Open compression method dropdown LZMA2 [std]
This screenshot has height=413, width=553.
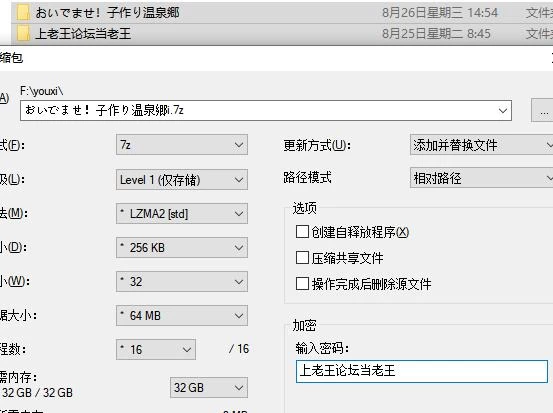182,213
